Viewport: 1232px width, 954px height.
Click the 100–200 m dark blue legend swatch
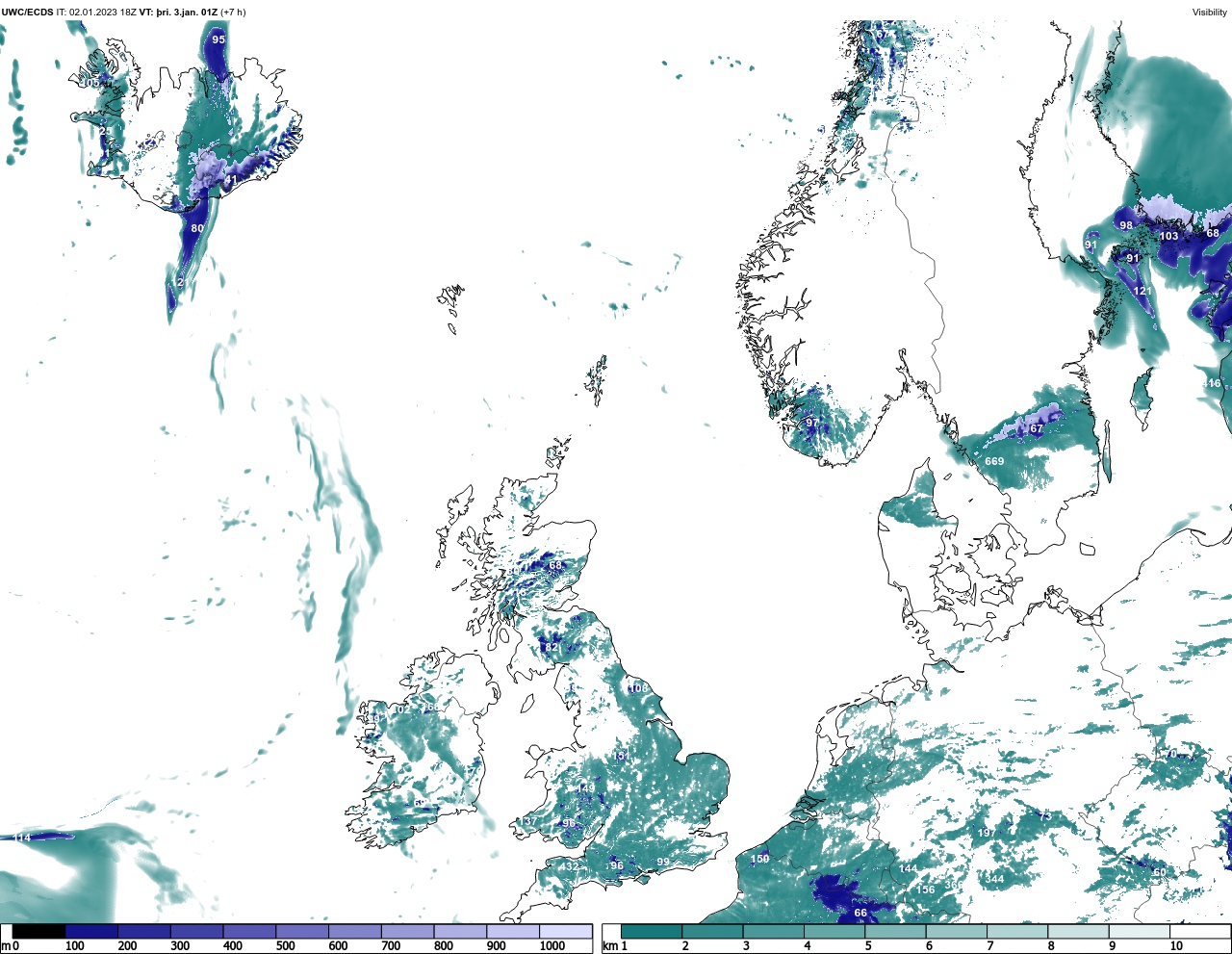[x=91, y=931]
